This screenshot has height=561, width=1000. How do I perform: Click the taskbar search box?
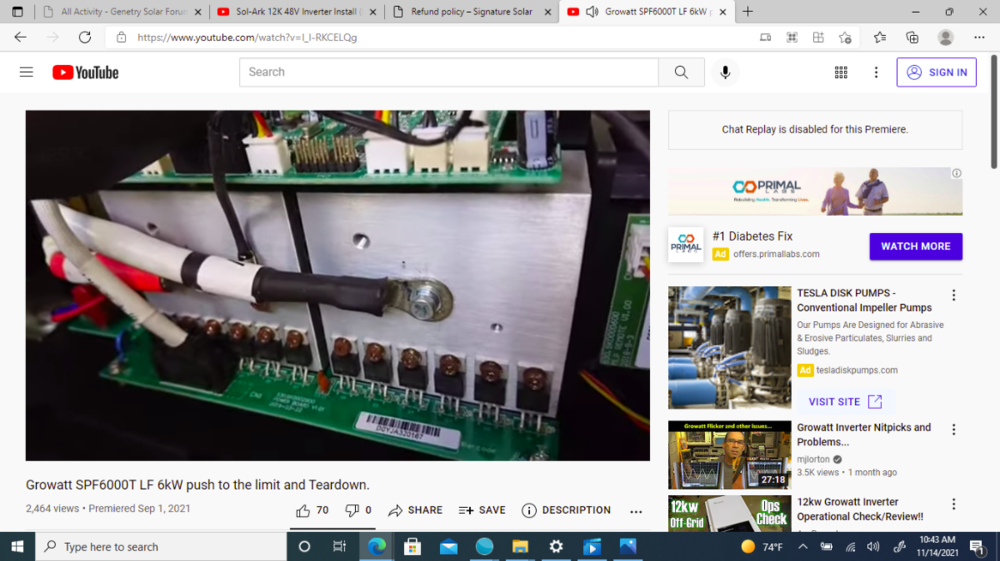pyautogui.click(x=161, y=546)
